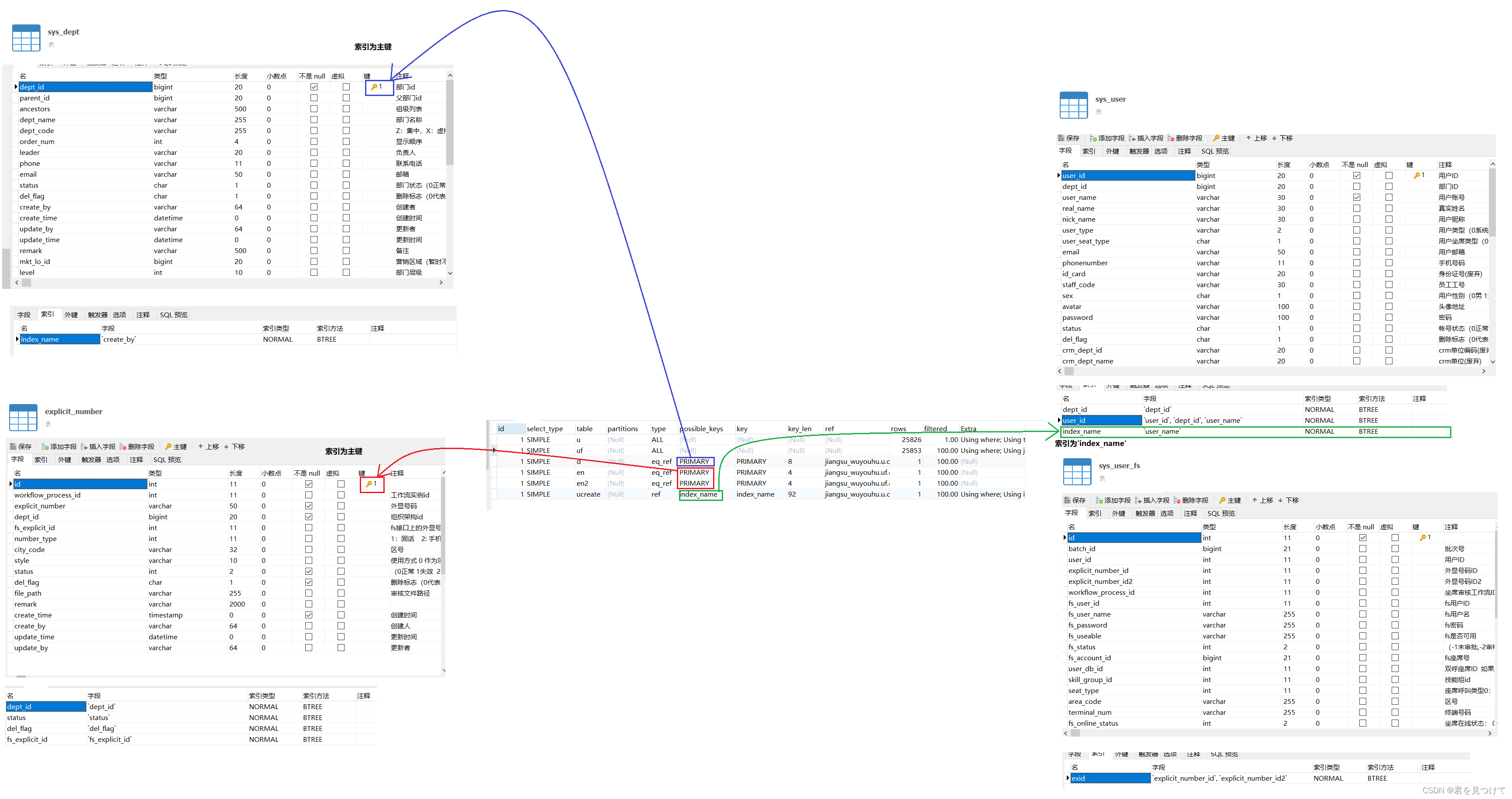This screenshot has height=799, width=1512.
Task: Click primary key icon of dept_id row
Action: pos(375,87)
